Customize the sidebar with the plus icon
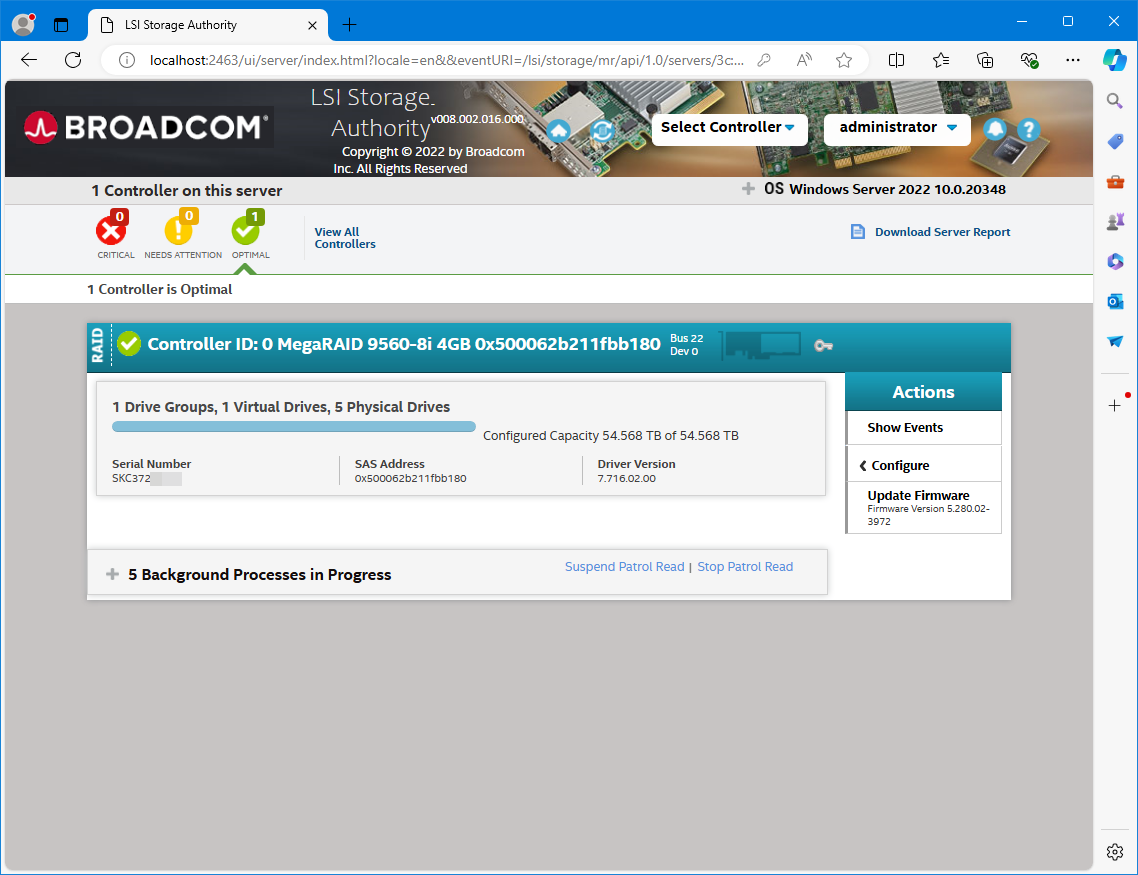This screenshot has width=1138, height=875. click(1115, 406)
